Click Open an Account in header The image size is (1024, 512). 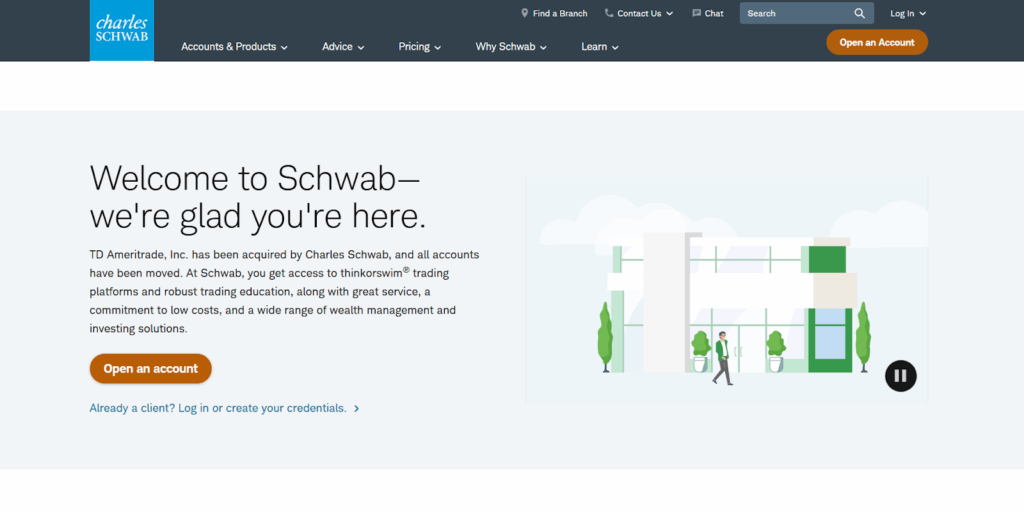(876, 43)
